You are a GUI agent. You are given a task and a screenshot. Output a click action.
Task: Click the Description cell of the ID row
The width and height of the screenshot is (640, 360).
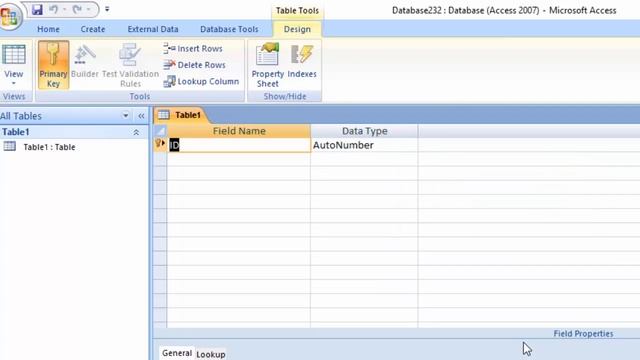[529, 145]
